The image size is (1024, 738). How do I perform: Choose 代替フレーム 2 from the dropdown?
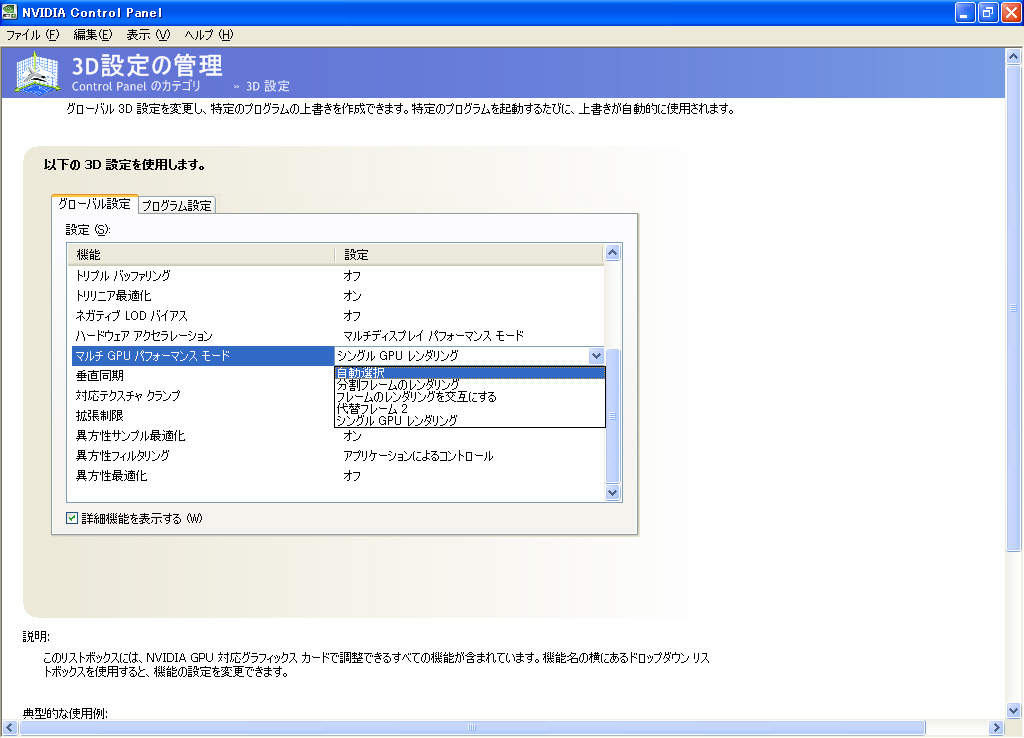click(470, 408)
